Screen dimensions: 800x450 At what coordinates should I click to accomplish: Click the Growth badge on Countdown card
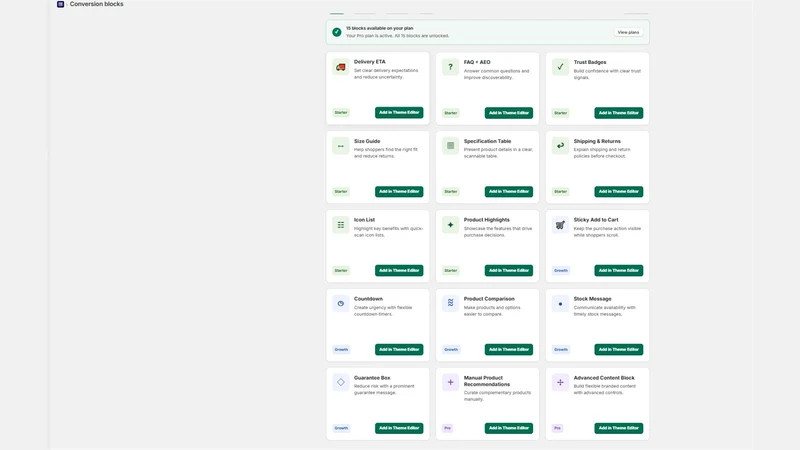coord(341,349)
